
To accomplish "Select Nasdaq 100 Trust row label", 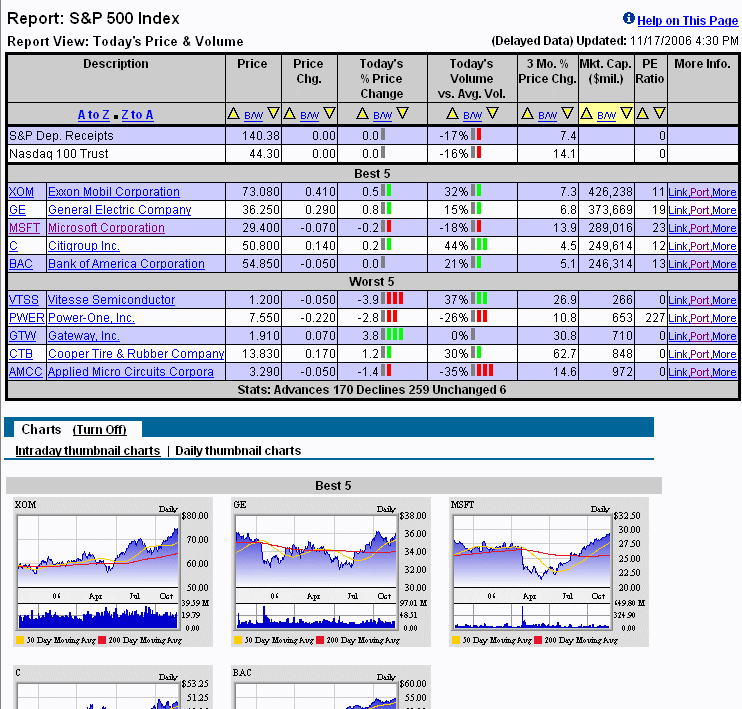I will pos(59,154).
